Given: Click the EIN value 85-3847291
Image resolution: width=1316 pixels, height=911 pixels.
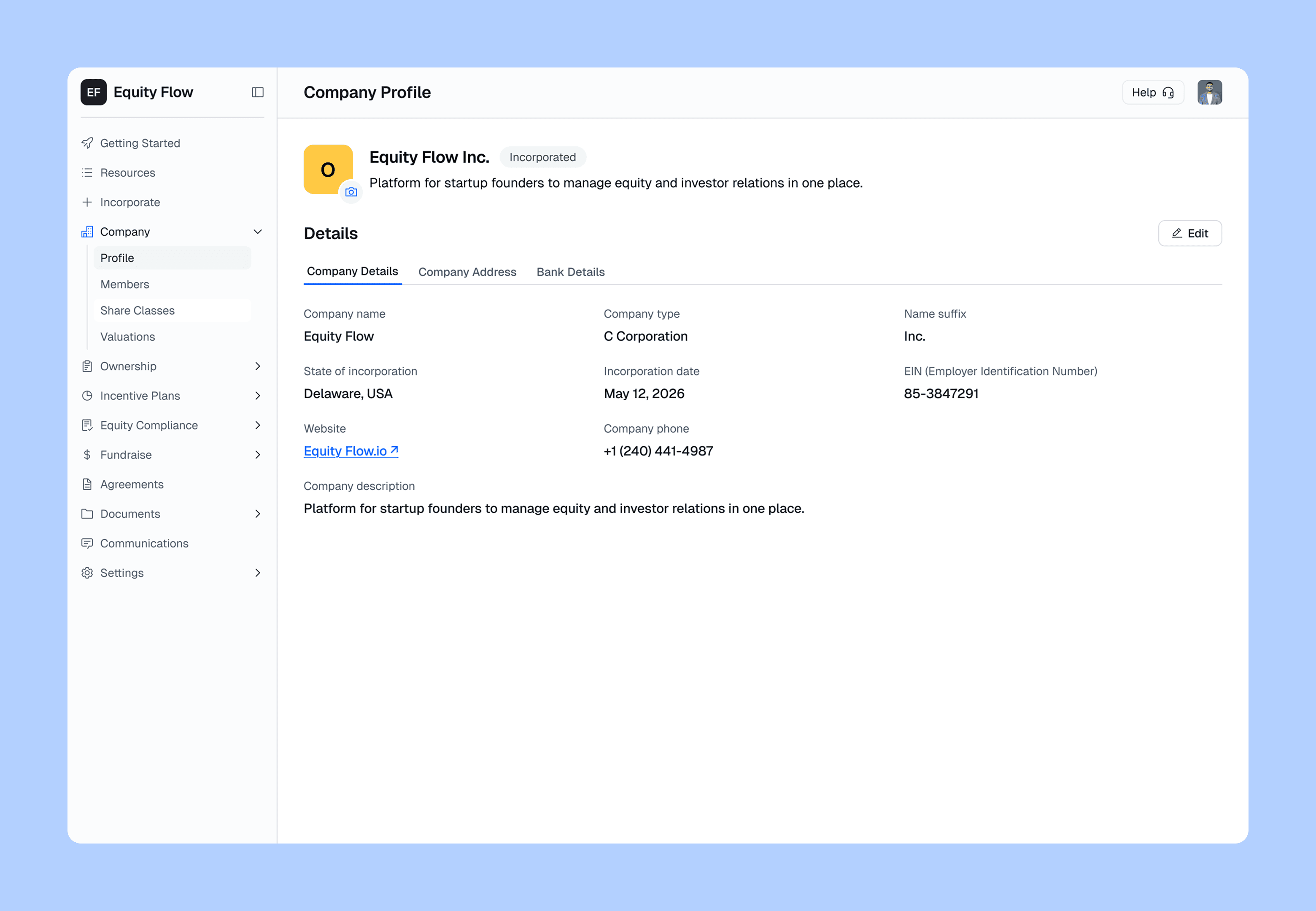Looking at the screenshot, I should pos(941,393).
